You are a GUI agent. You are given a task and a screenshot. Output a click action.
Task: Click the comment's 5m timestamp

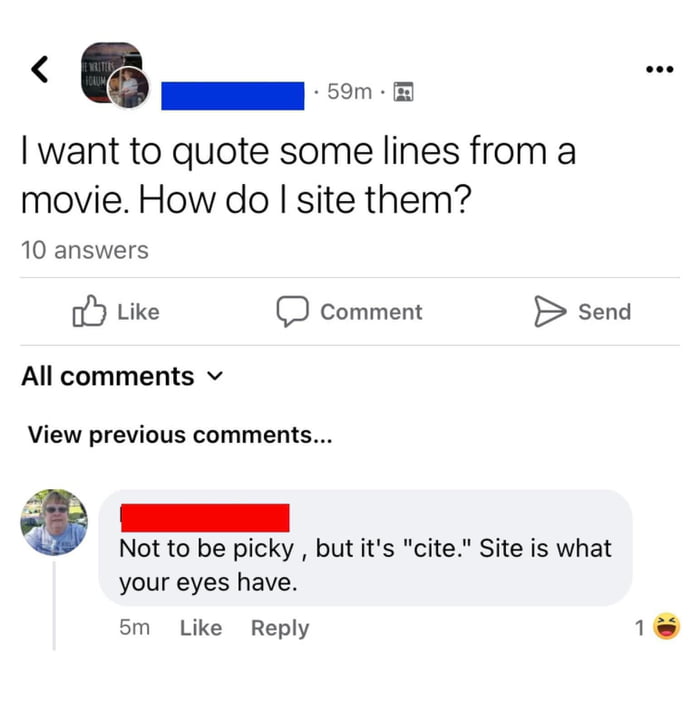point(133,628)
